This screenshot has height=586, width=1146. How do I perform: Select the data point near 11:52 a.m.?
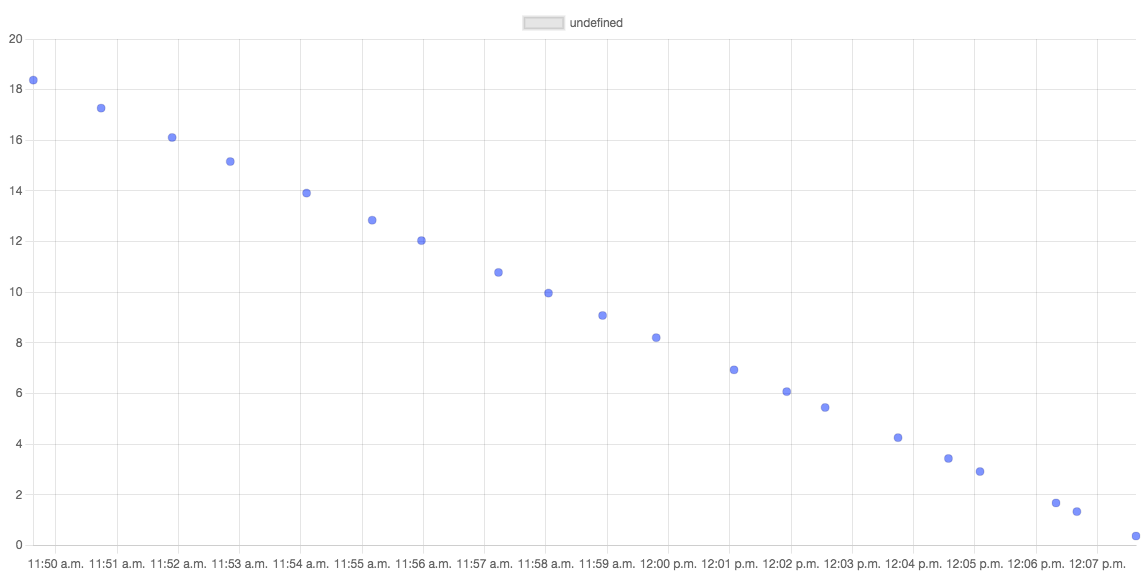click(x=172, y=137)
